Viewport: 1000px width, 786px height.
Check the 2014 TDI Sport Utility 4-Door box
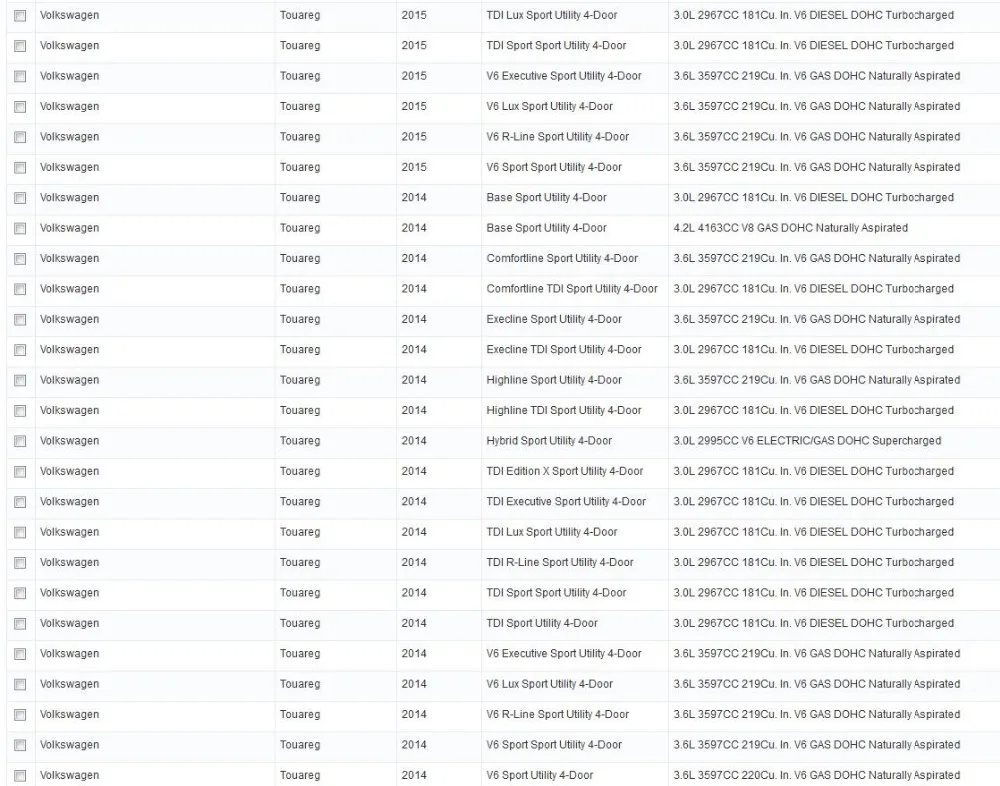coord(20,624)
